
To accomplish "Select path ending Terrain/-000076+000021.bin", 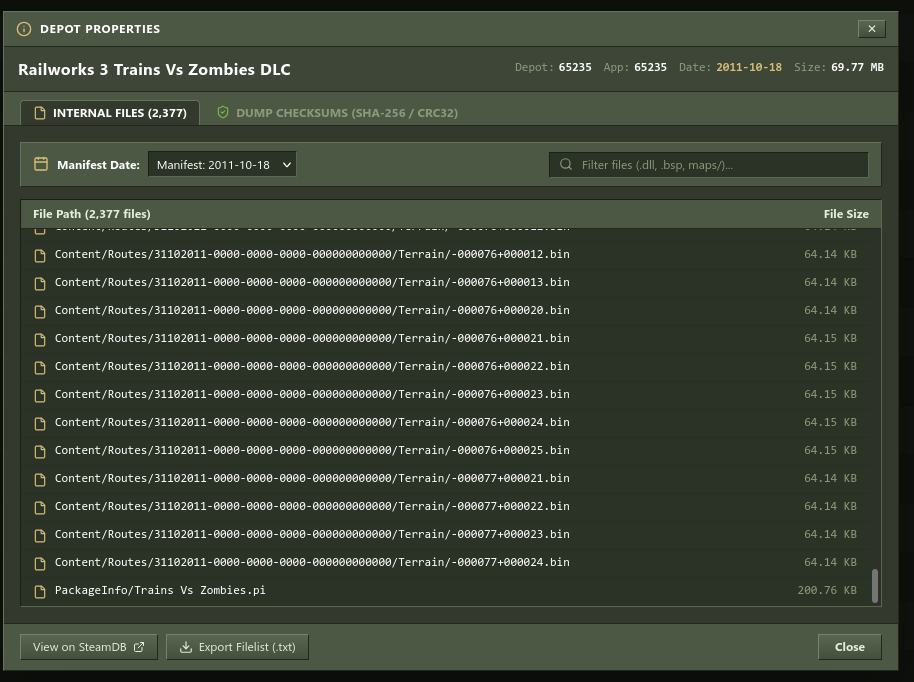I will (312, 338).
